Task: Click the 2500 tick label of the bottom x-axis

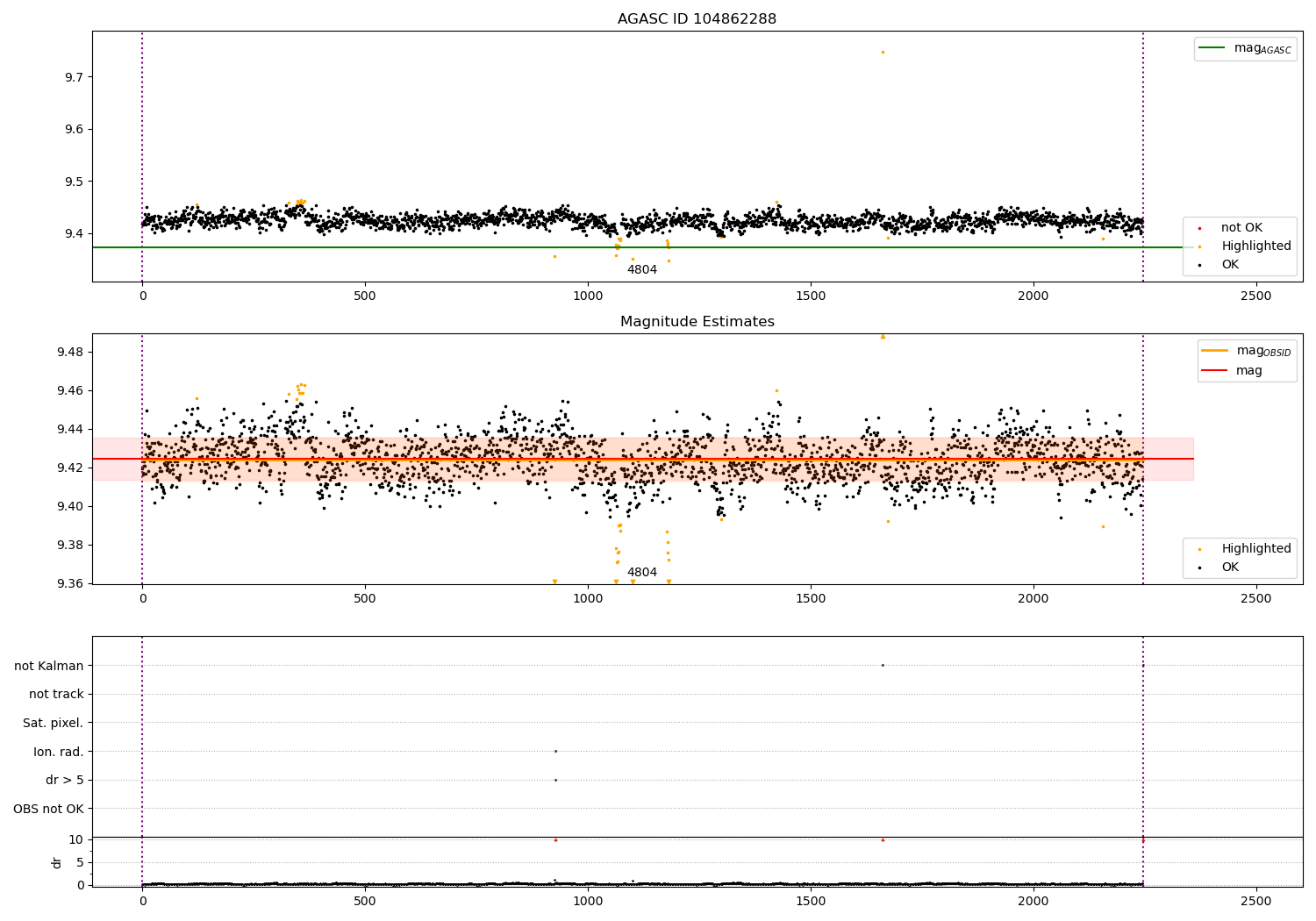Action: tap(1256, 901)
